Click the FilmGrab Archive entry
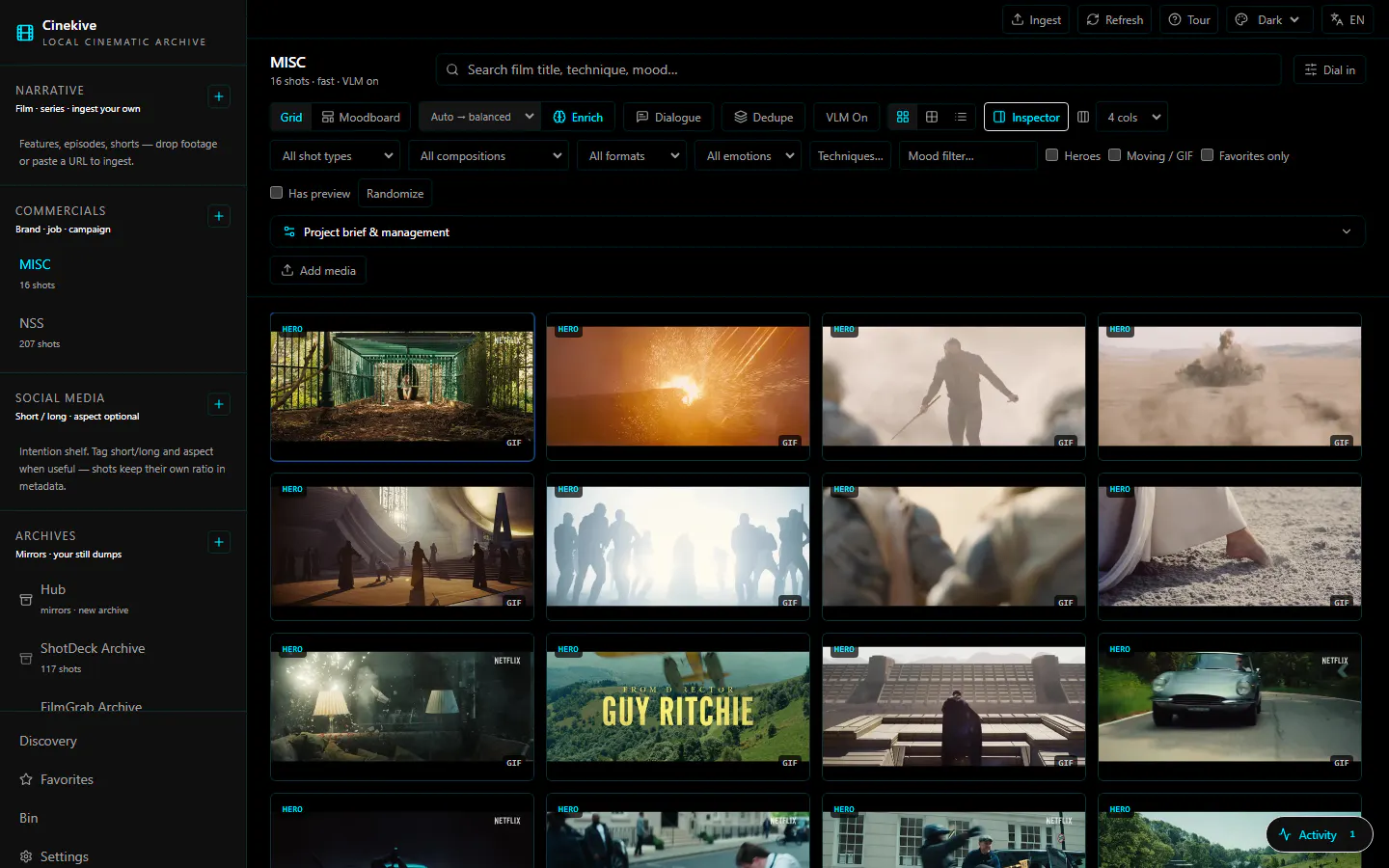This screenshot has height=868, width=1389. point(91,707)
